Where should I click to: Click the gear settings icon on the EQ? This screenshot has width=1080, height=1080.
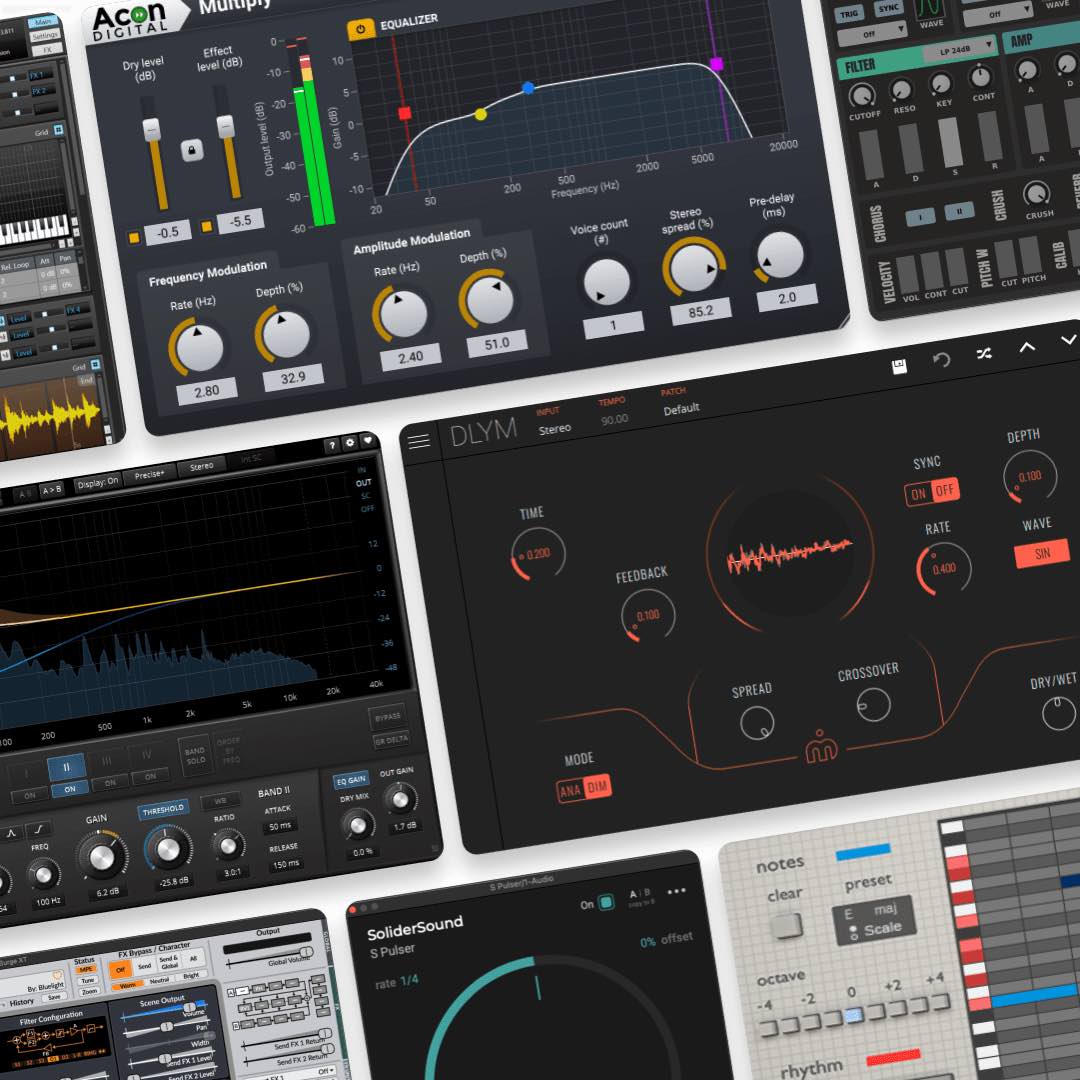tap(350, 444)
